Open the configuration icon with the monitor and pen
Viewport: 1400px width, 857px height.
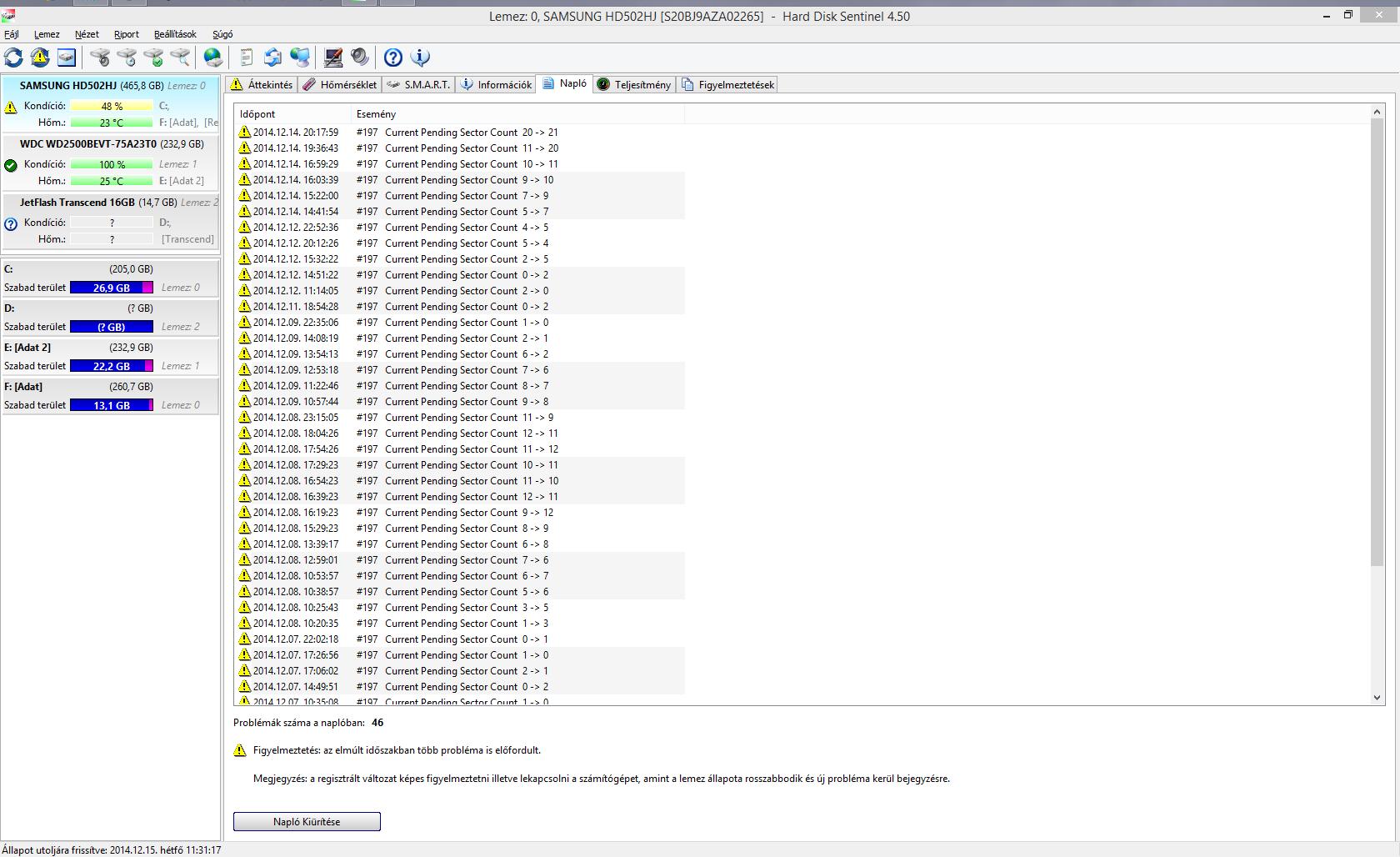point(333,58)
